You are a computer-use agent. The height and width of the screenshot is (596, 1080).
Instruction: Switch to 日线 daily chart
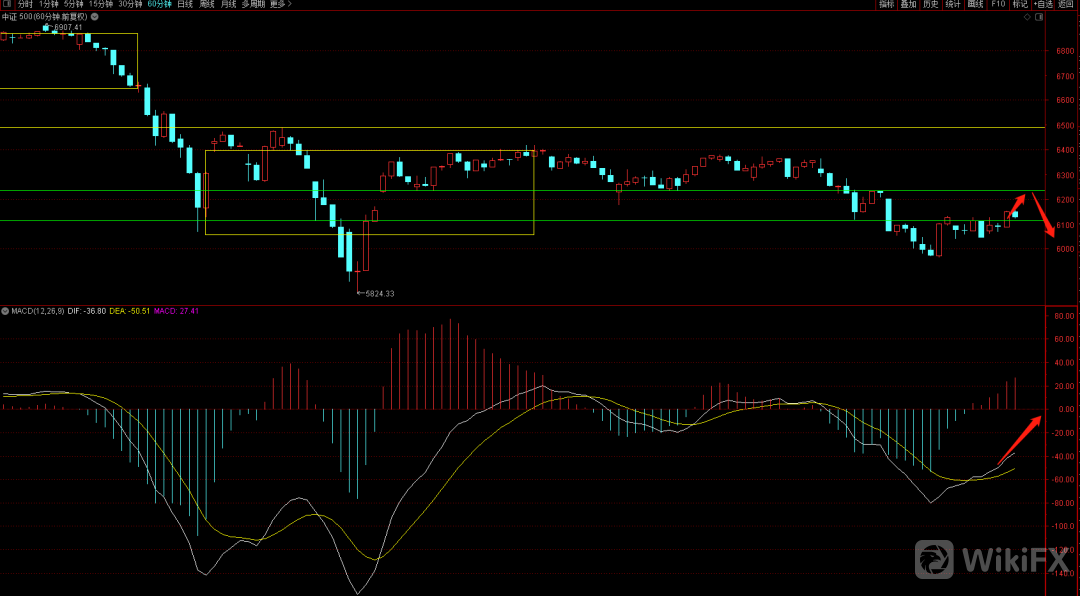185,5
